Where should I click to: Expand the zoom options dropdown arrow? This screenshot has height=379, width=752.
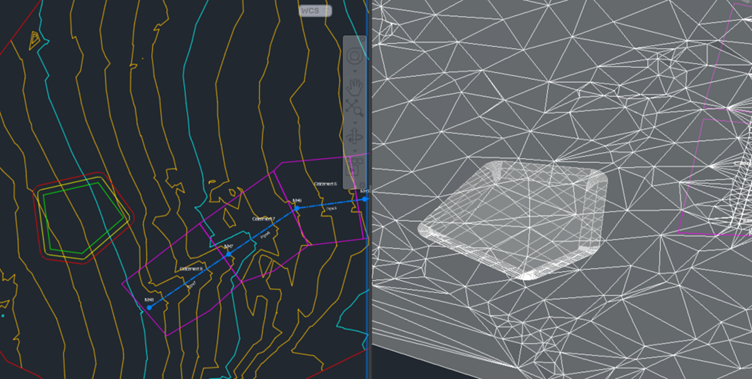point(355,122)
